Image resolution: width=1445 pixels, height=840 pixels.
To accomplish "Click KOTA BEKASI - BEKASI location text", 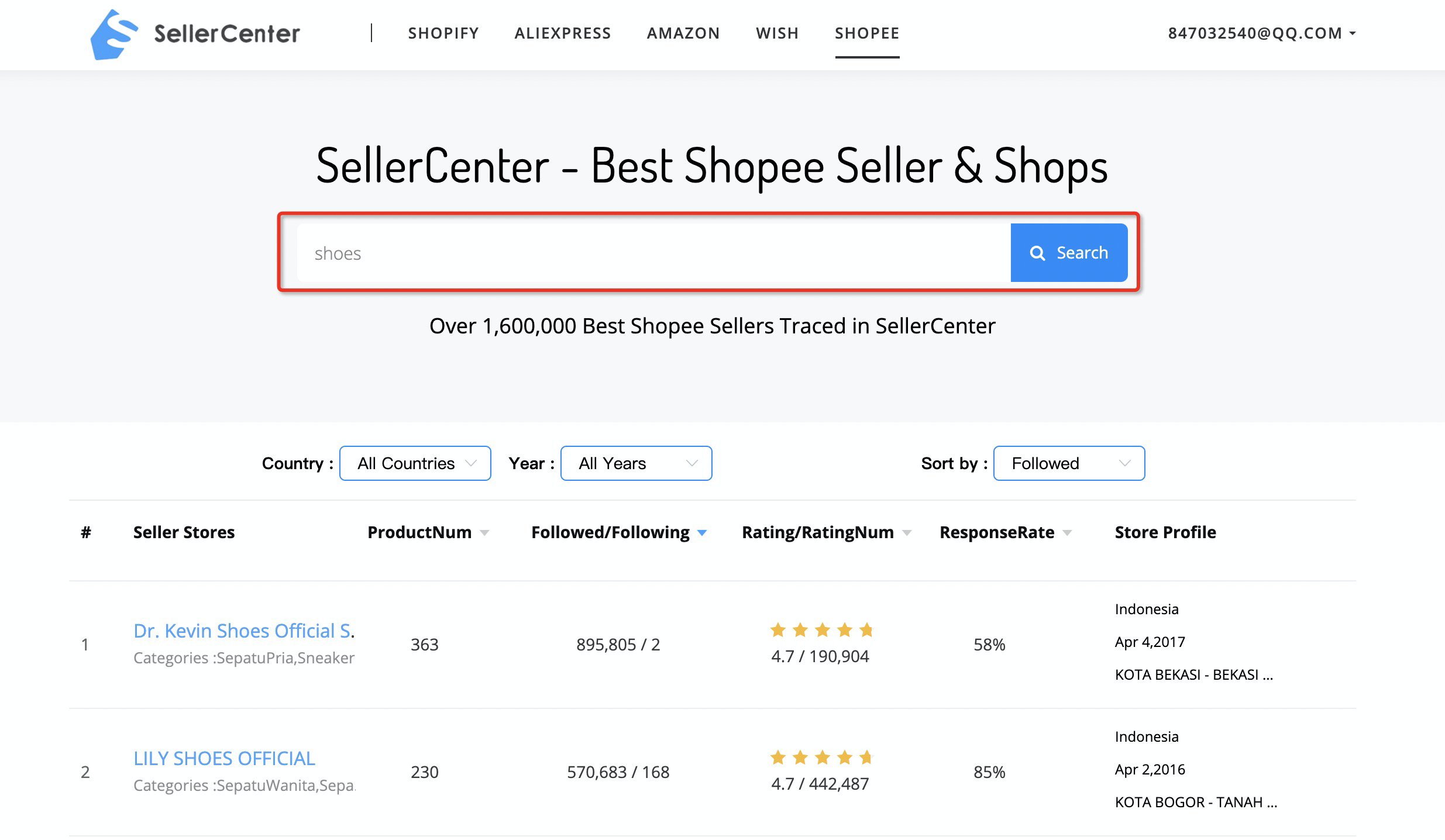I will click(1194, 675).
